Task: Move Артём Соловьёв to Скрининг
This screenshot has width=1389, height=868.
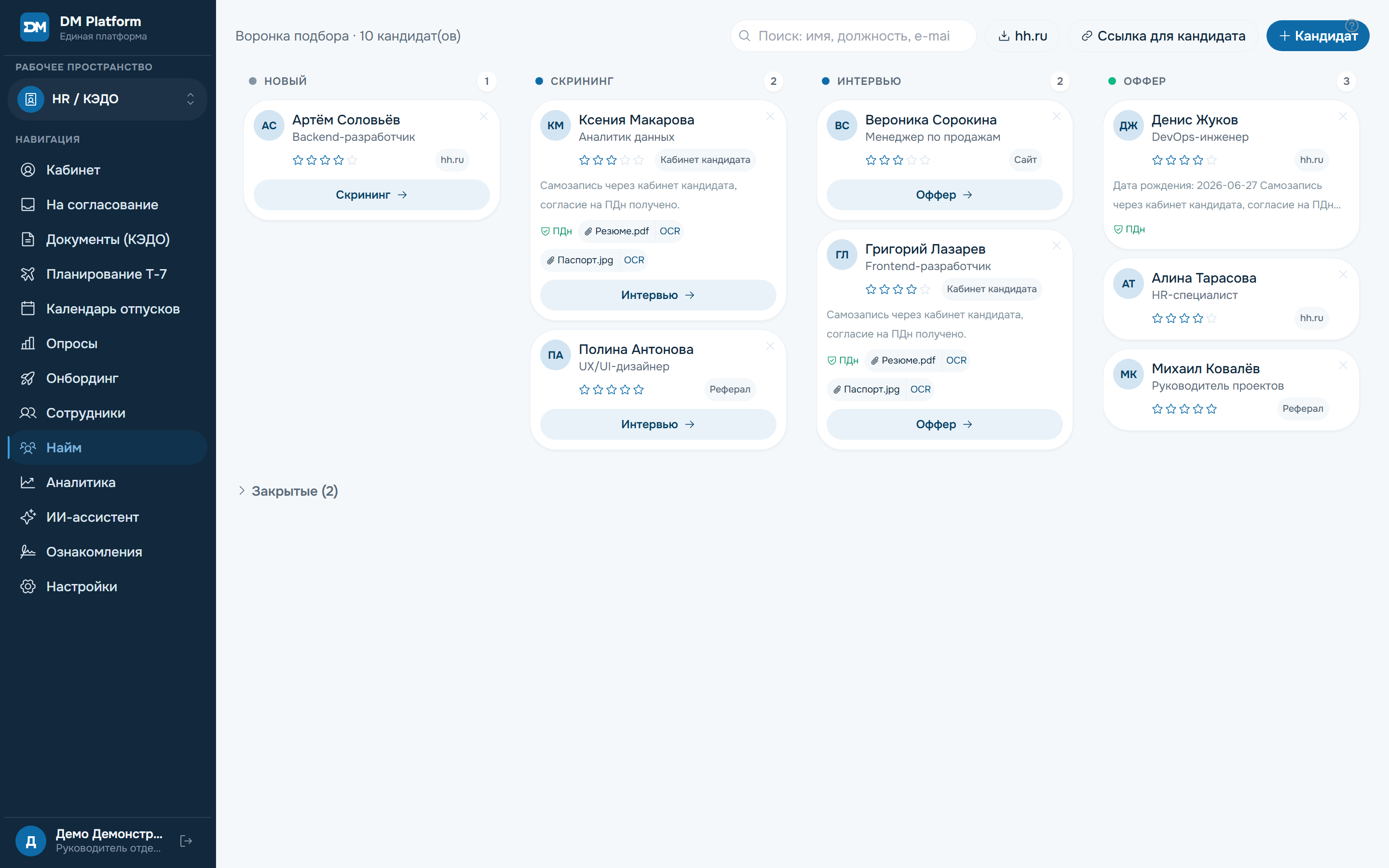Action: click(x=371, y=195)
